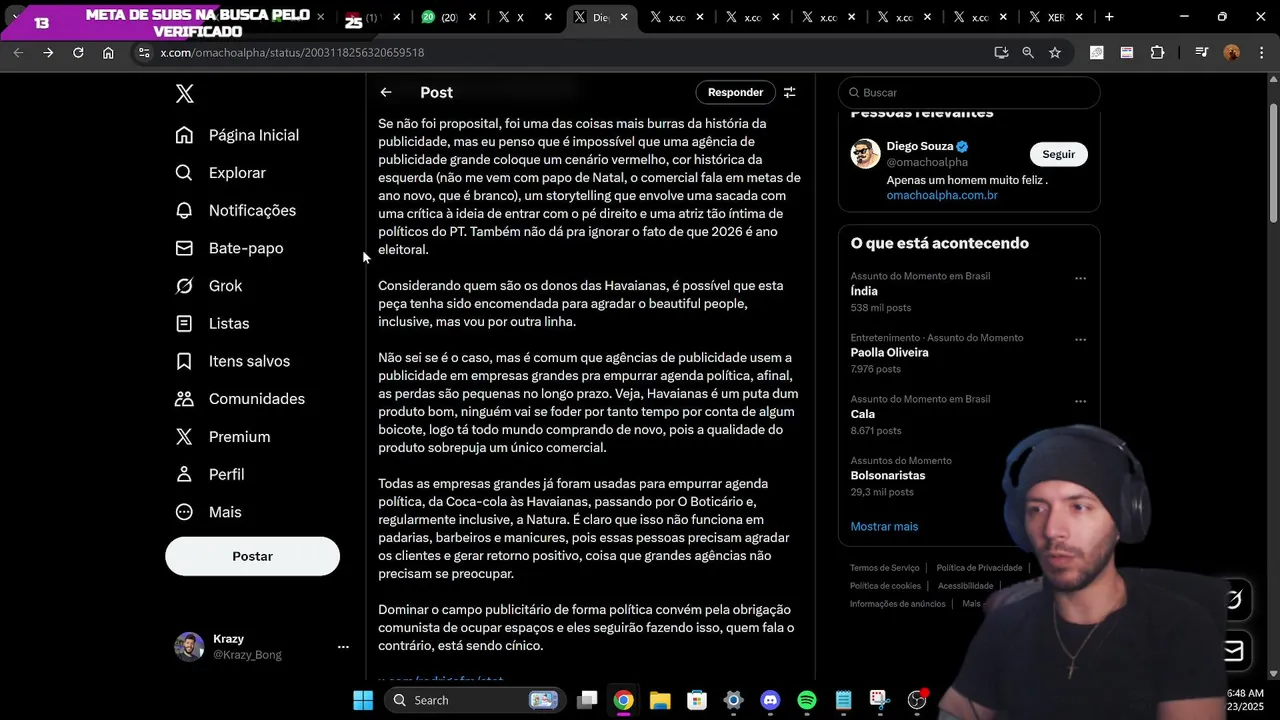This screenshot has height=720, width=1280.
Task: Click the browser forward arrow
Action: pyautogui.click(x=48, y=52)
